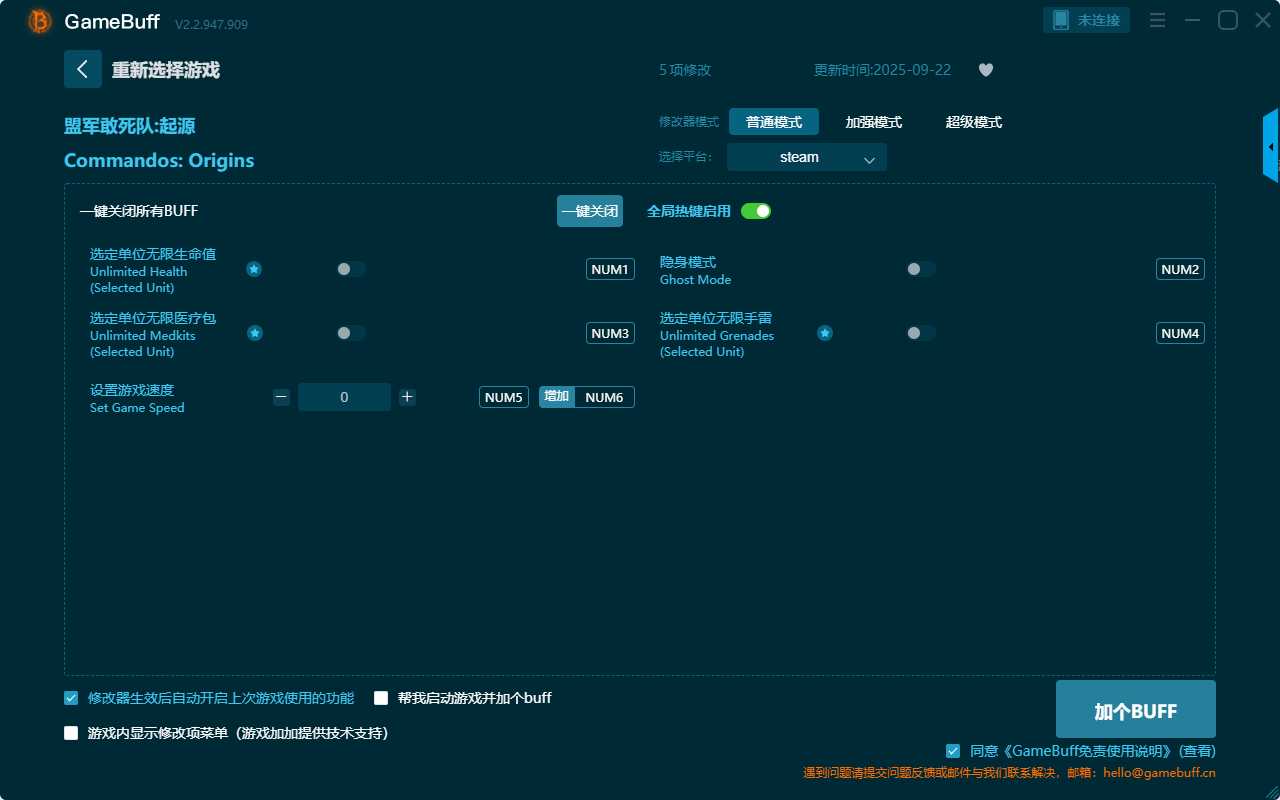Open the (查看) disclaimer link
Image resolution: width=1280 pixels, height=800 pixels.
(x=1197, y=751)
